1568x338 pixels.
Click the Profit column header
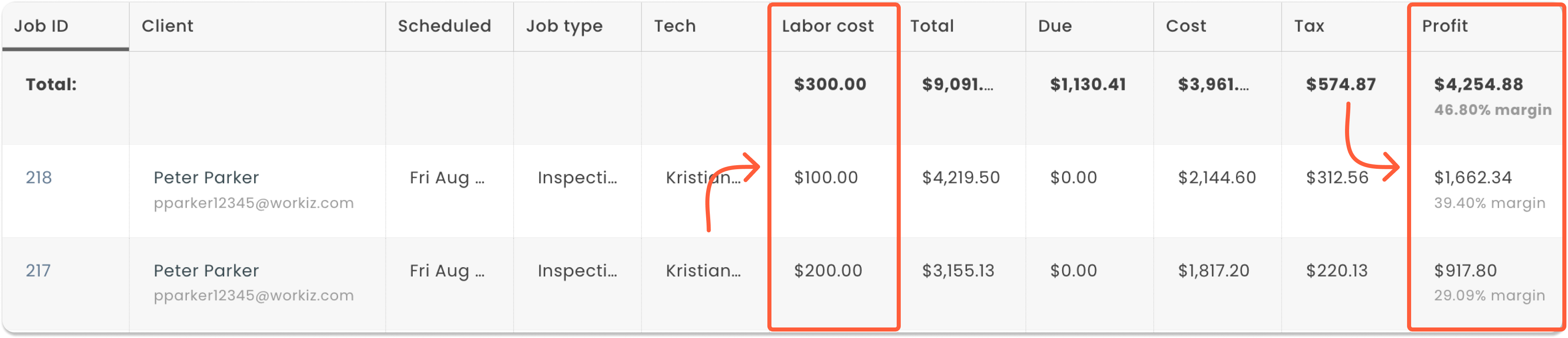point(1444,26)
